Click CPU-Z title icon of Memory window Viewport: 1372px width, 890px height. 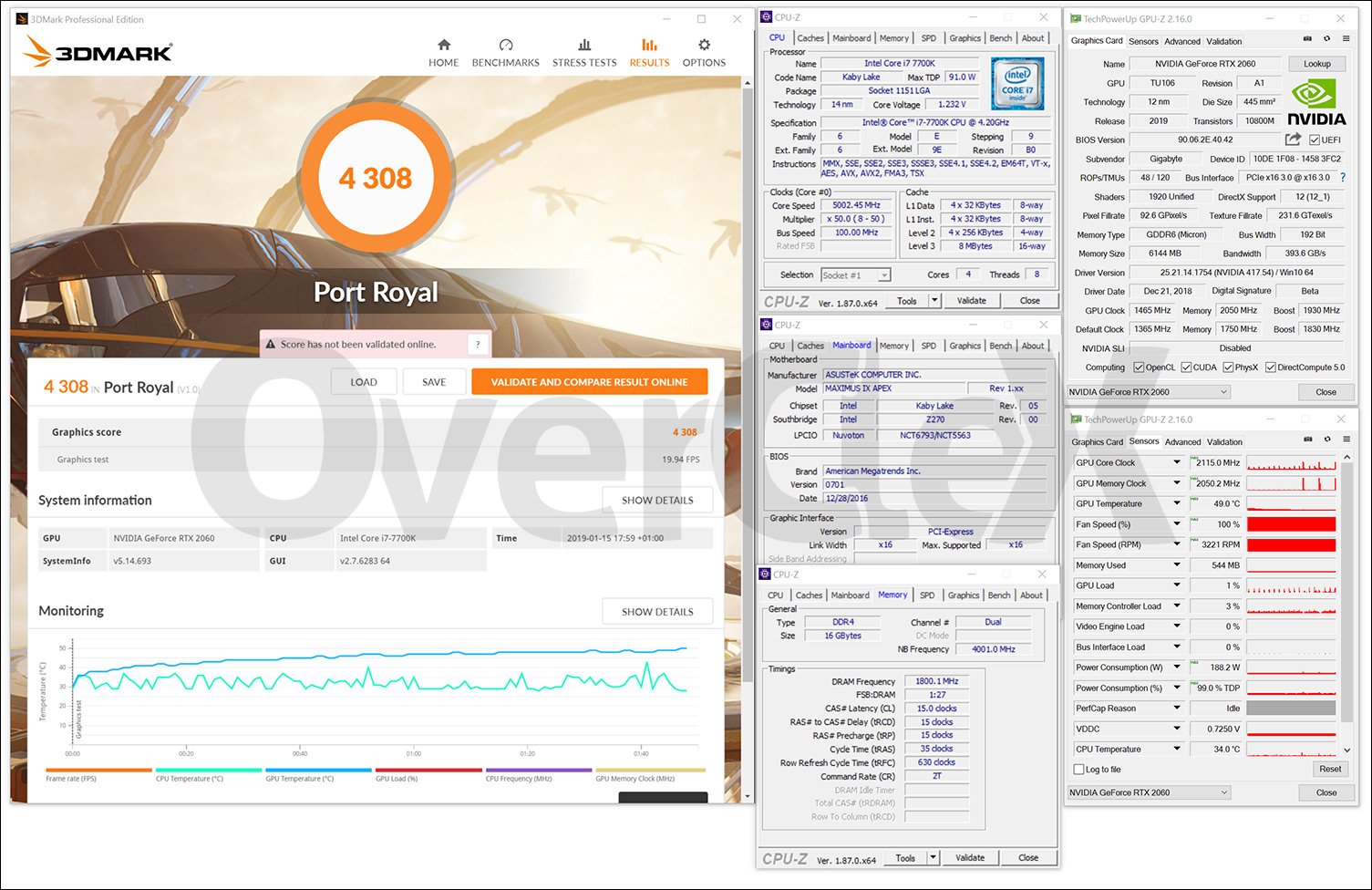[765, 574]
